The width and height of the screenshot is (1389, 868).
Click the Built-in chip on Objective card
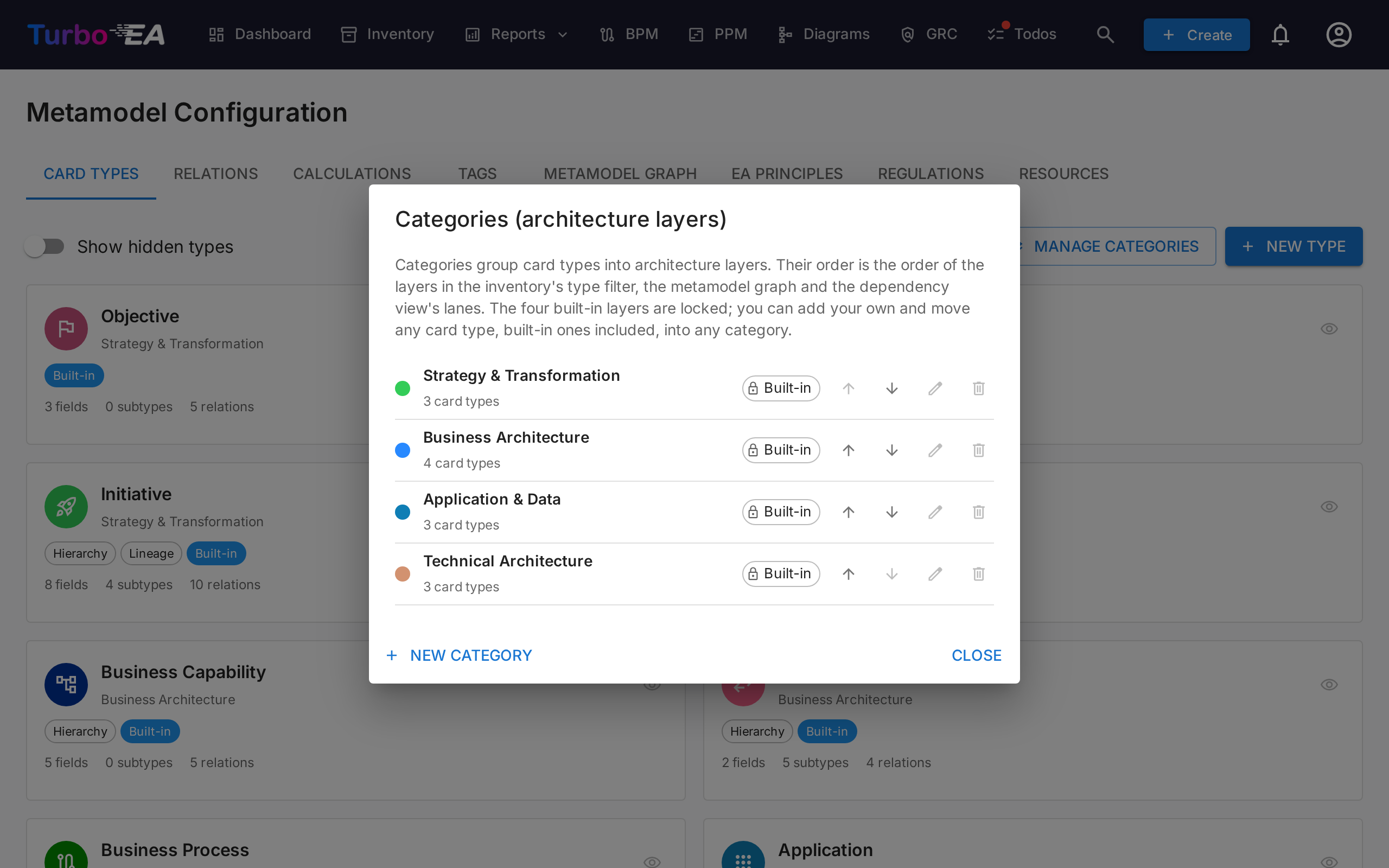point(74,375)
